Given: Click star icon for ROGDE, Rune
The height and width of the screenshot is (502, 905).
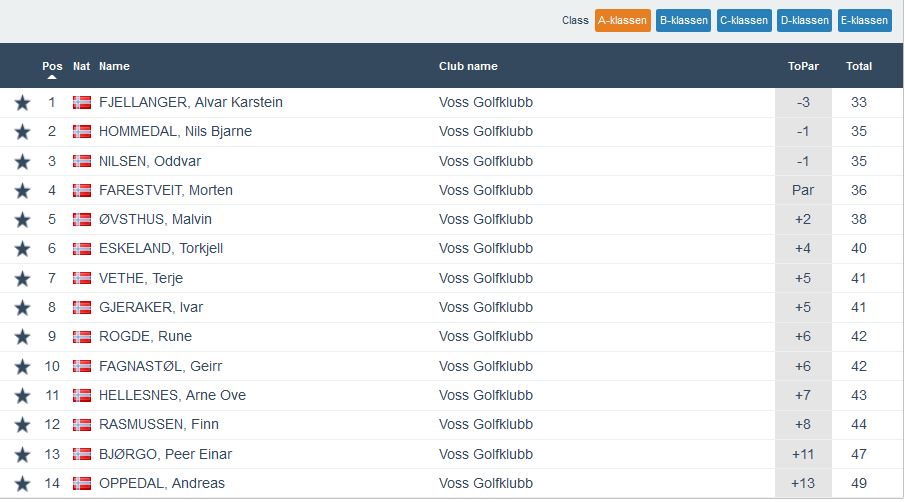Looking at the screenshot, I should (x=22, y=337).
